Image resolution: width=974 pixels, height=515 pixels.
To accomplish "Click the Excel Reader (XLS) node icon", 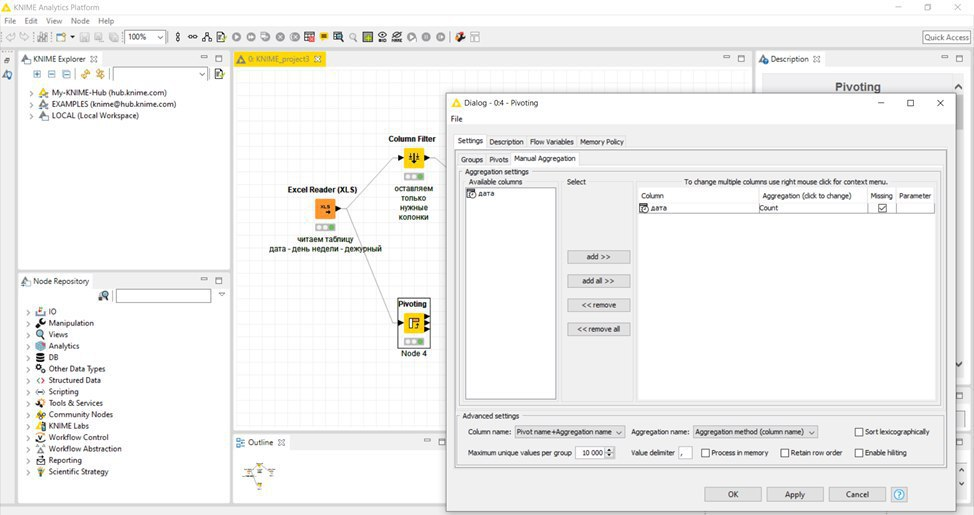I will point(325,209).
